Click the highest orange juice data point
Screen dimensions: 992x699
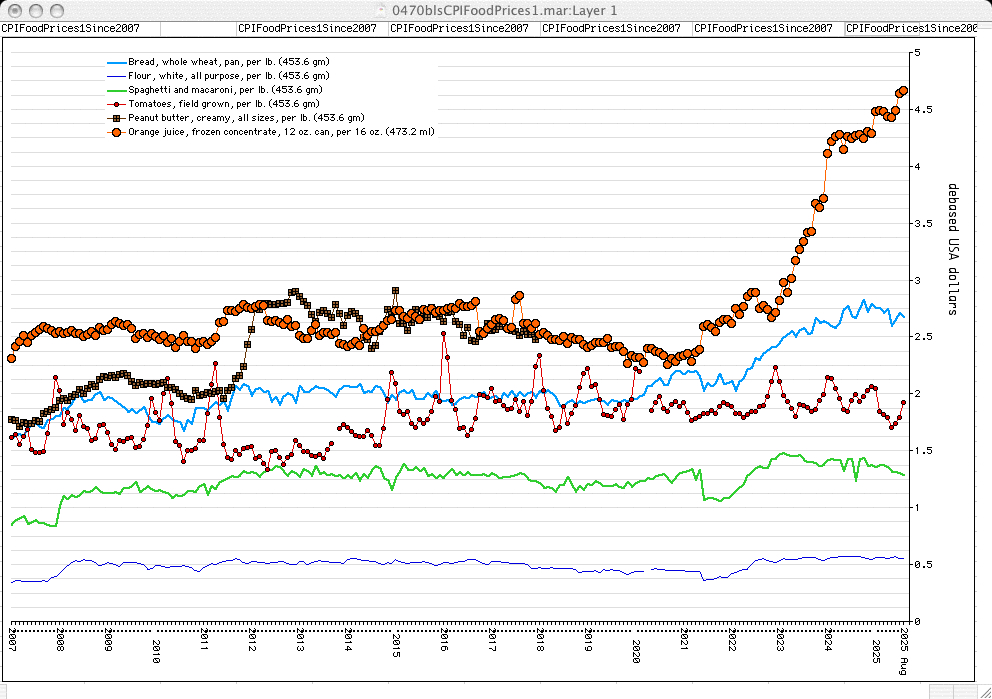pos(903,90)
